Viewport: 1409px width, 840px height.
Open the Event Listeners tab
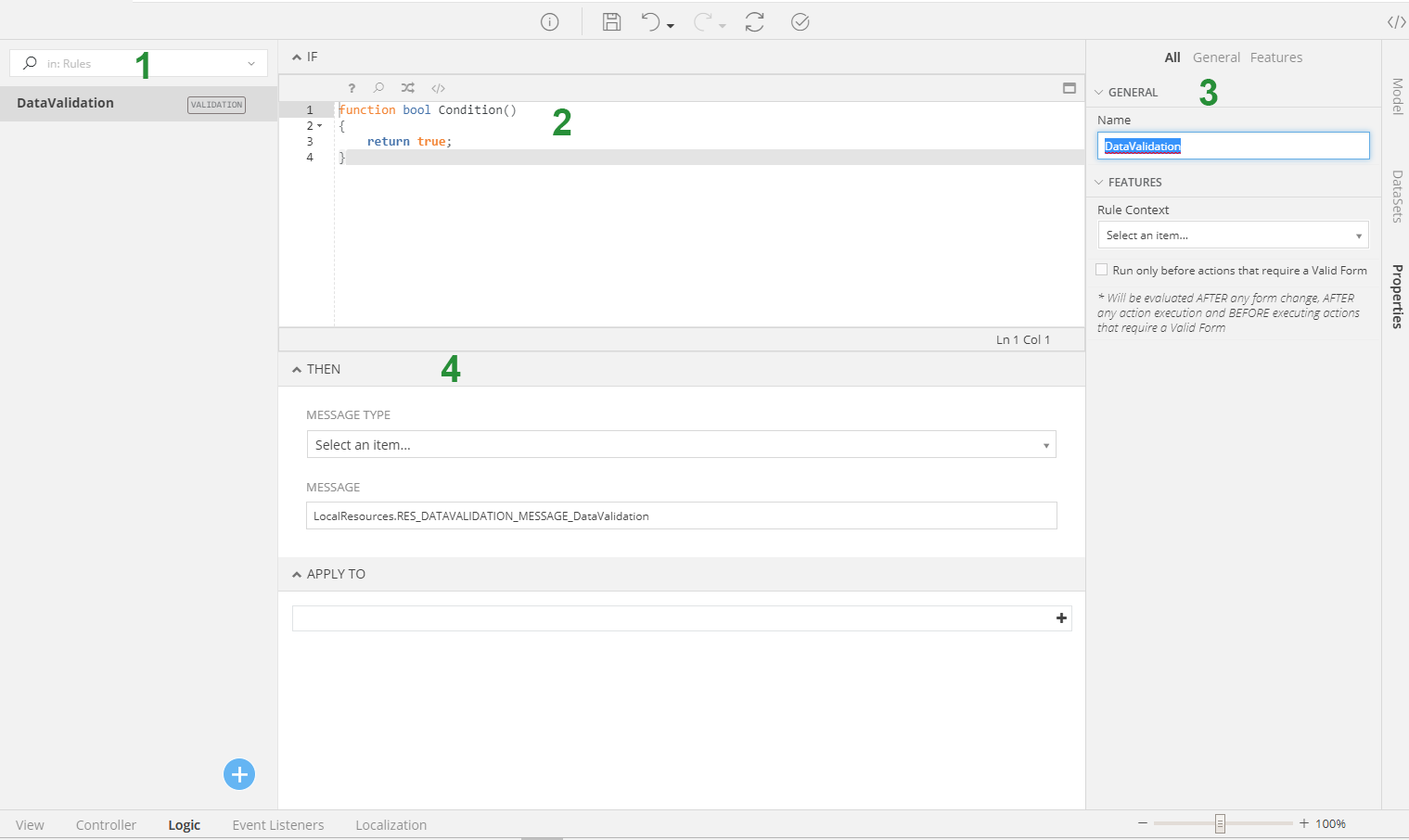(x=278, y=825)
